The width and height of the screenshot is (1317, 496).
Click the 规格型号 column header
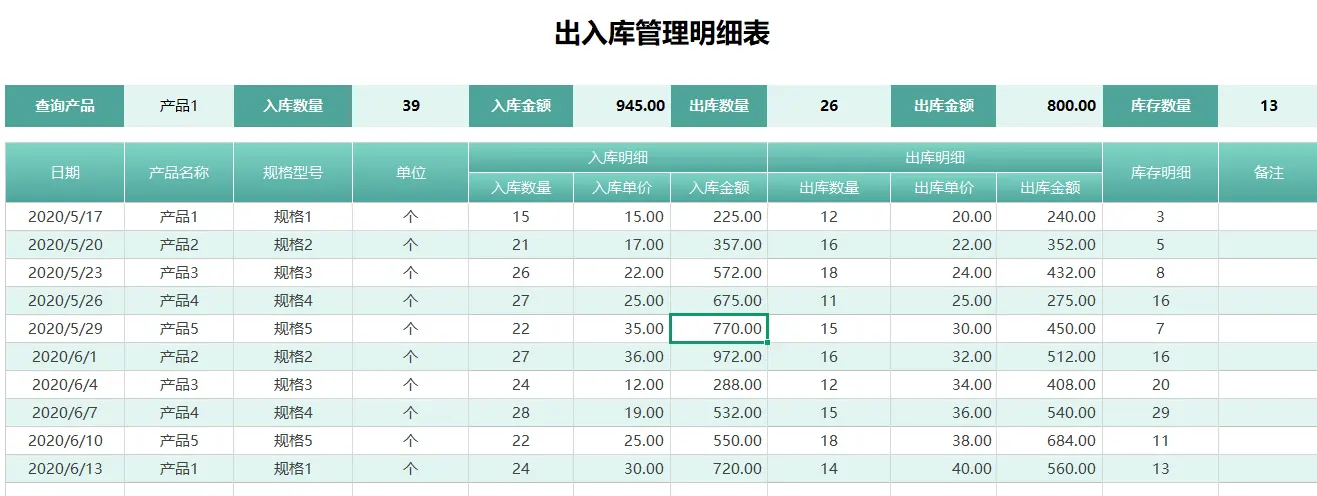[293, 172]
